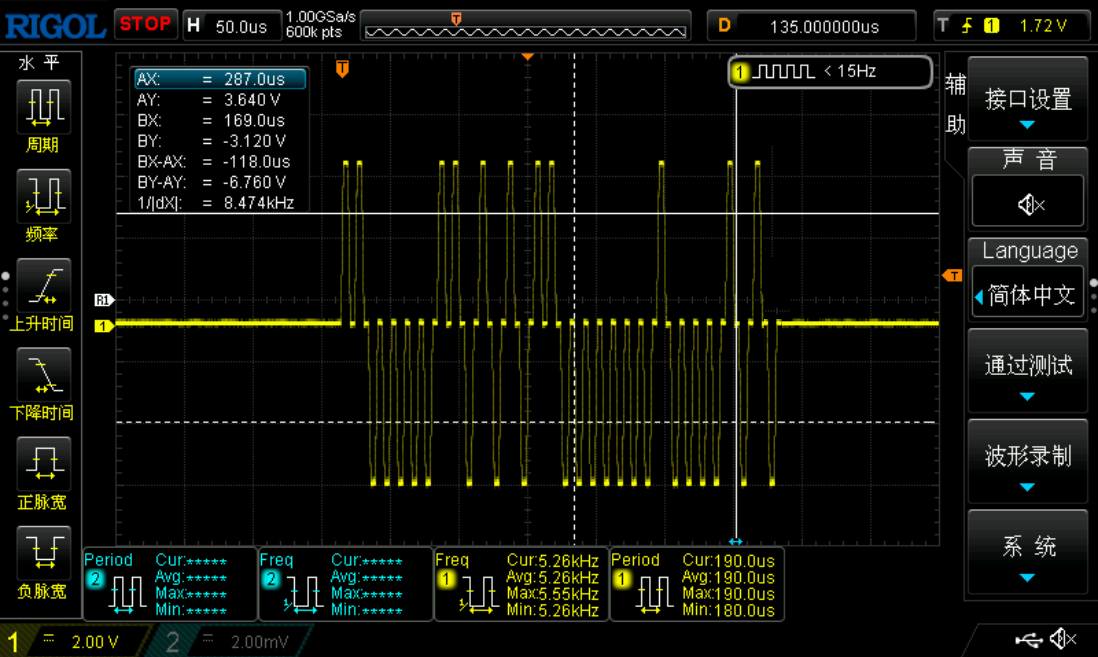Select the AX 287.0us cursor readout
The image size is (1098, 657).
coord(220,79)
